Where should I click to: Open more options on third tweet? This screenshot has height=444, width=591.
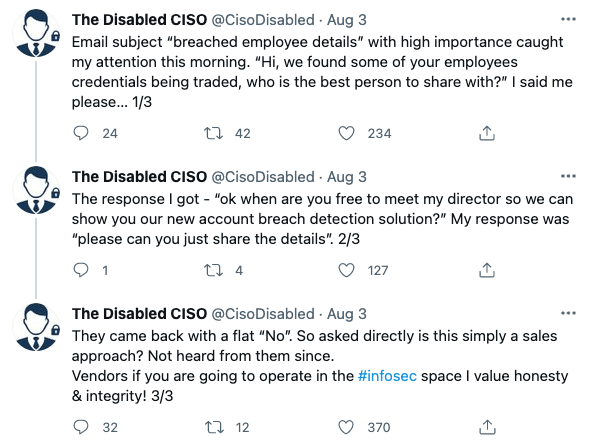point(568,313)
